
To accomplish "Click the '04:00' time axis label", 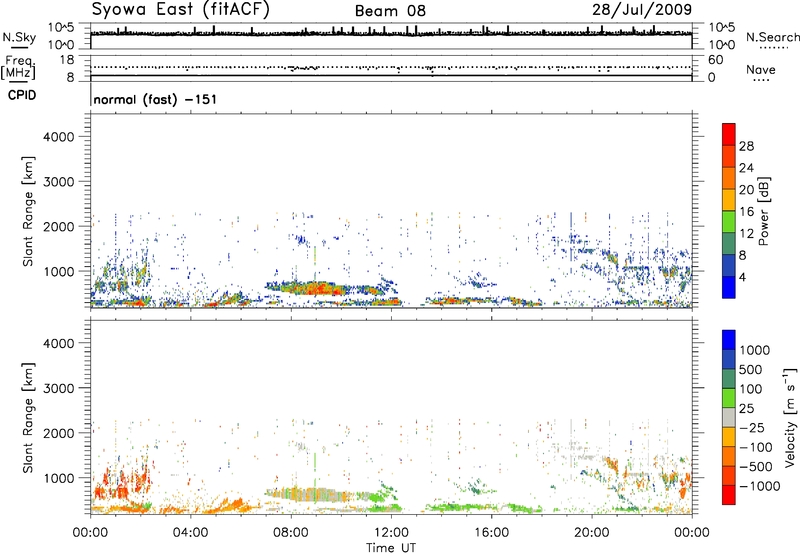I will tap(190, 533).
